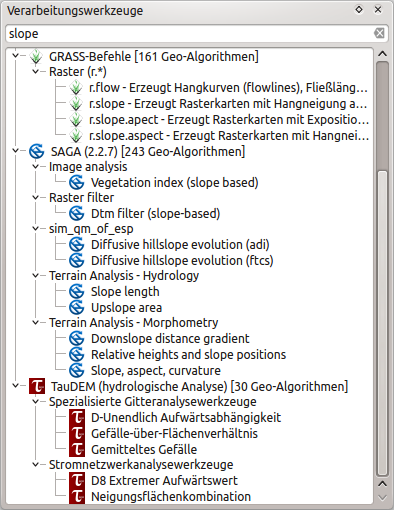Select 'r.slope.aspect - Erzeugt Rasterkarten' text
The height and width of the screenshot is (510, 394).
[x=229, y=136]
